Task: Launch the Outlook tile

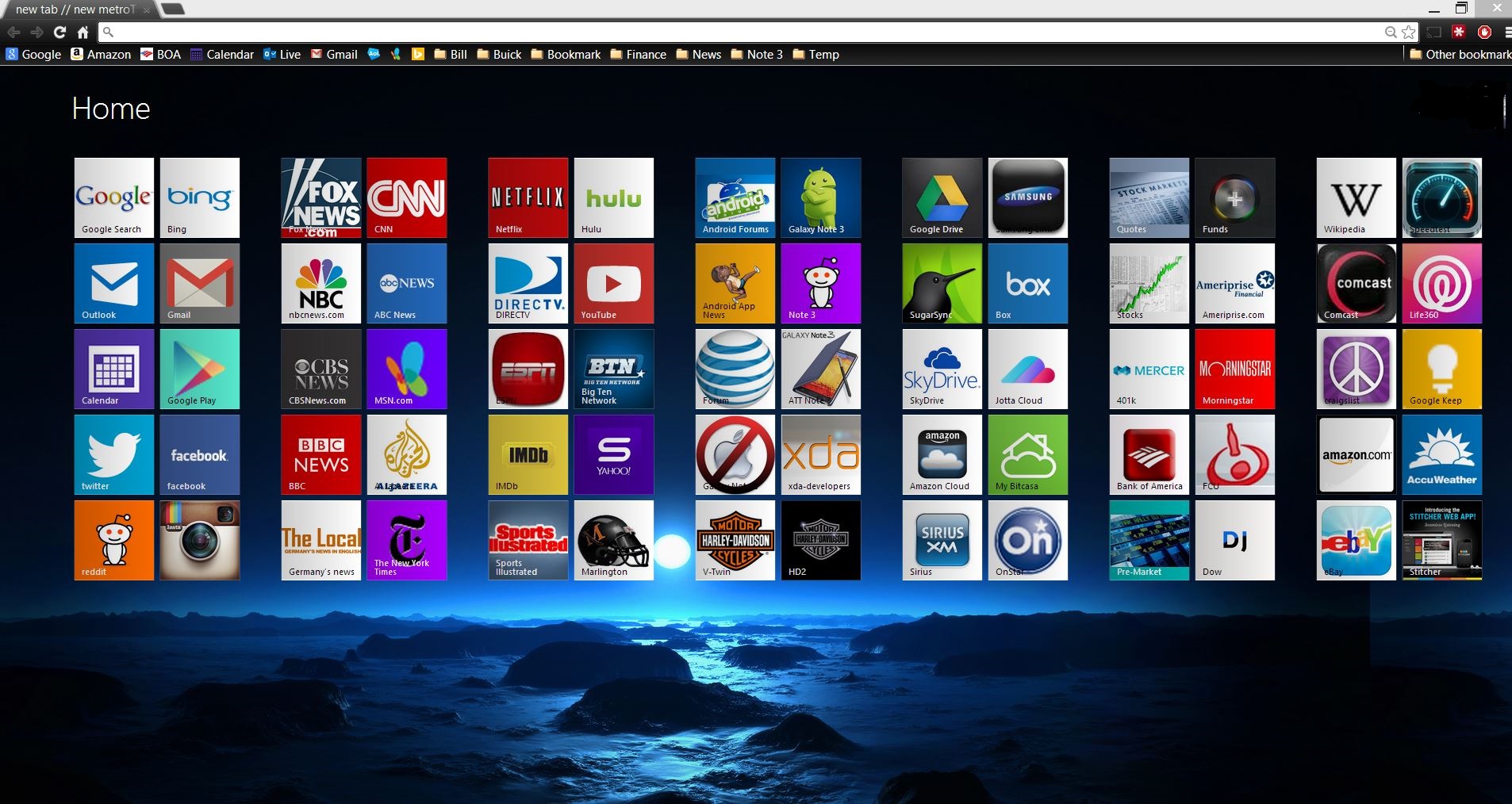Action: (114, 283)
